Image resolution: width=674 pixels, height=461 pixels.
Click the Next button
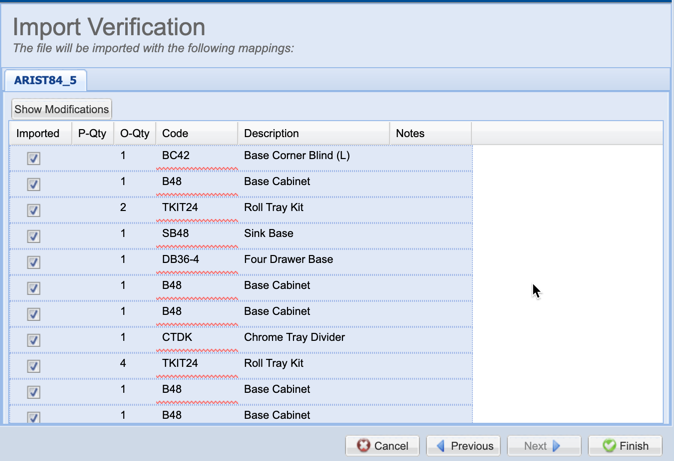544,446
